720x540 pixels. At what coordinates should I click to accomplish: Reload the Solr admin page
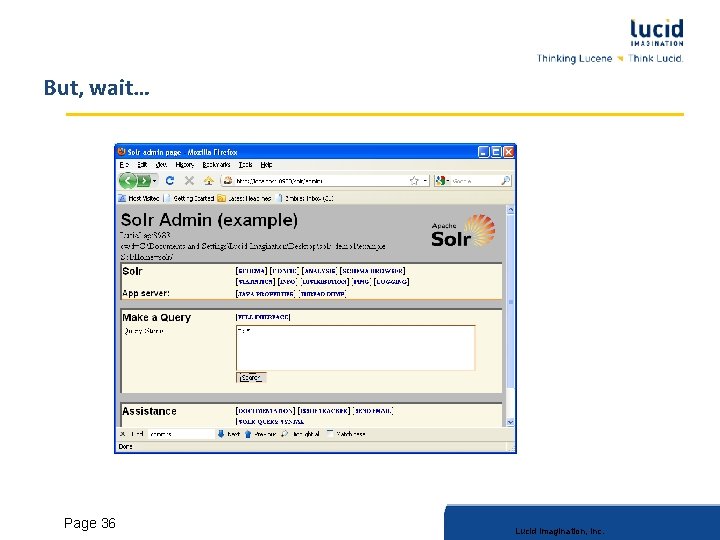170,181
